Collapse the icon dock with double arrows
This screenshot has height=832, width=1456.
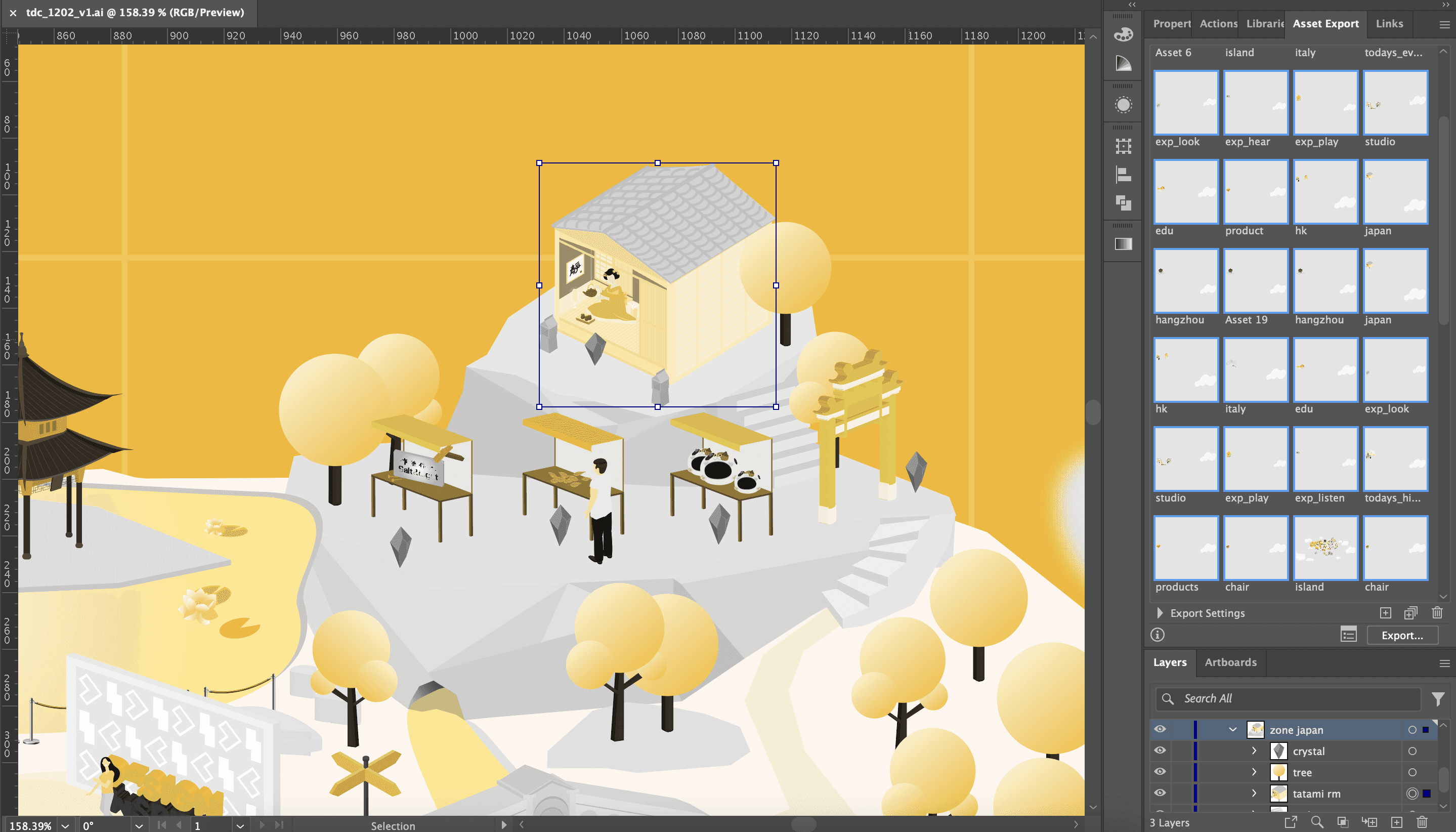click(1132, 5)
